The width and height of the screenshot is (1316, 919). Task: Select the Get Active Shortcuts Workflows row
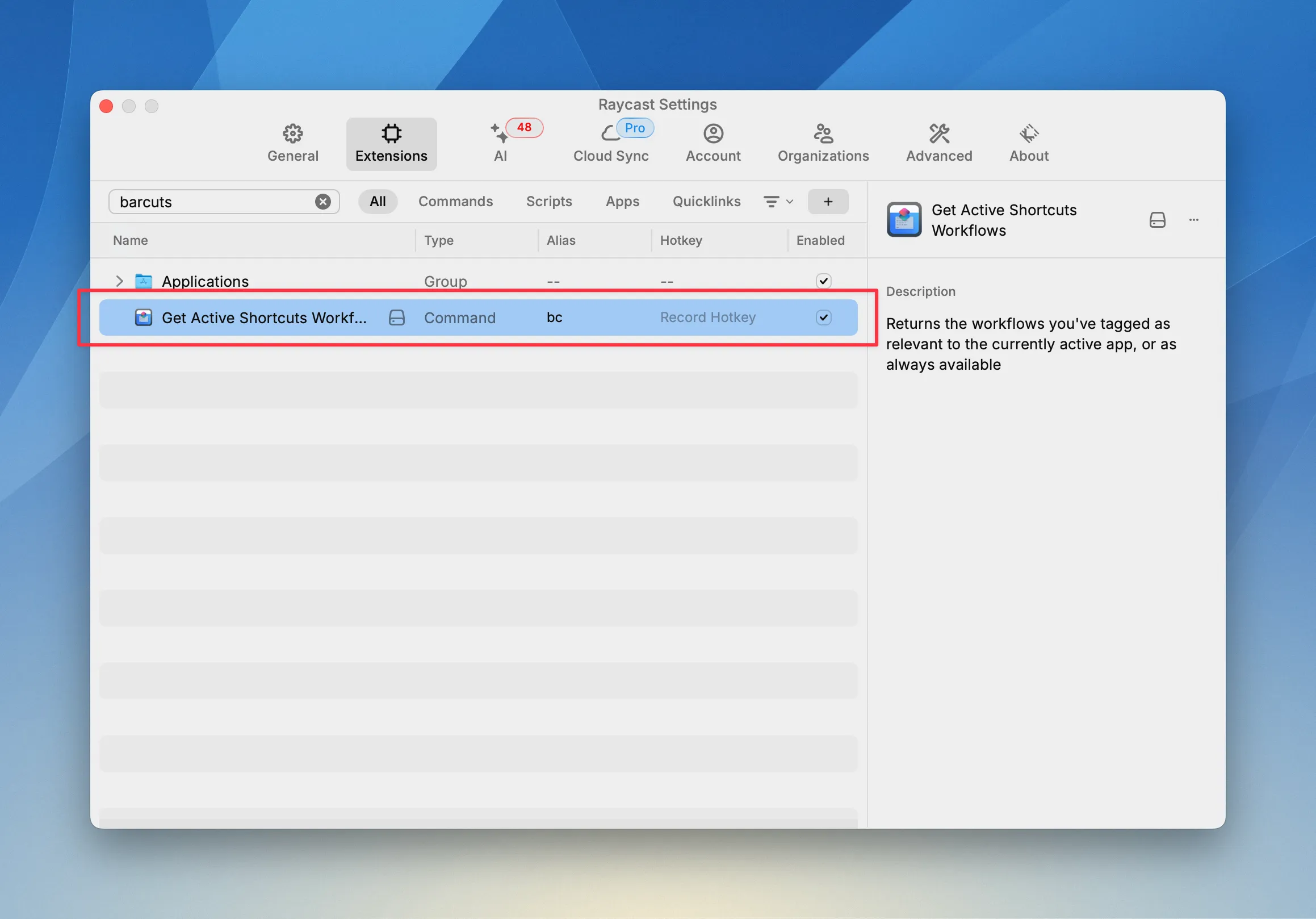click(x=478, y=318)
